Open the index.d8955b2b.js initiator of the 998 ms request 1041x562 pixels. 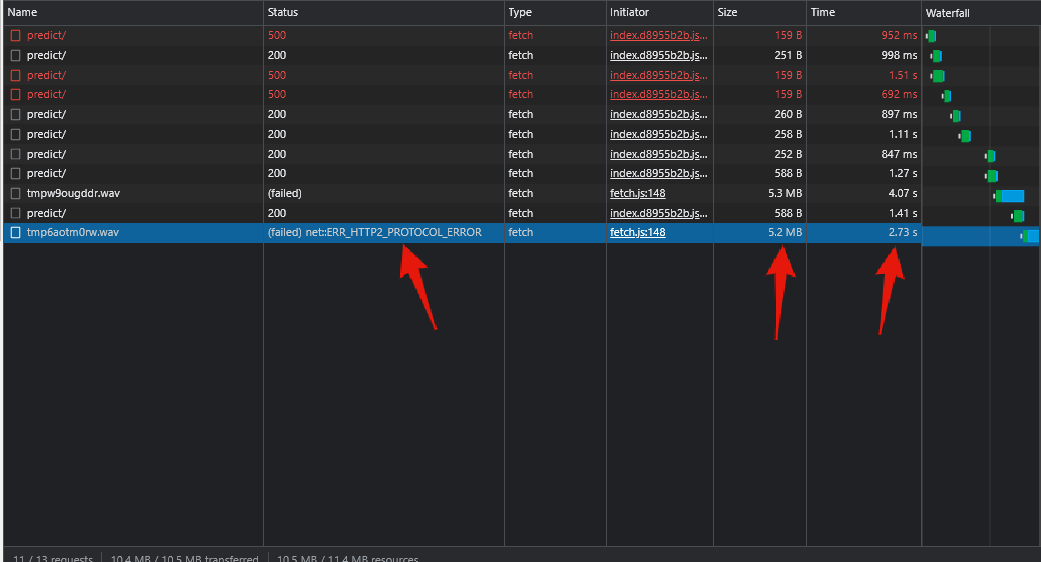click(659, 56)
